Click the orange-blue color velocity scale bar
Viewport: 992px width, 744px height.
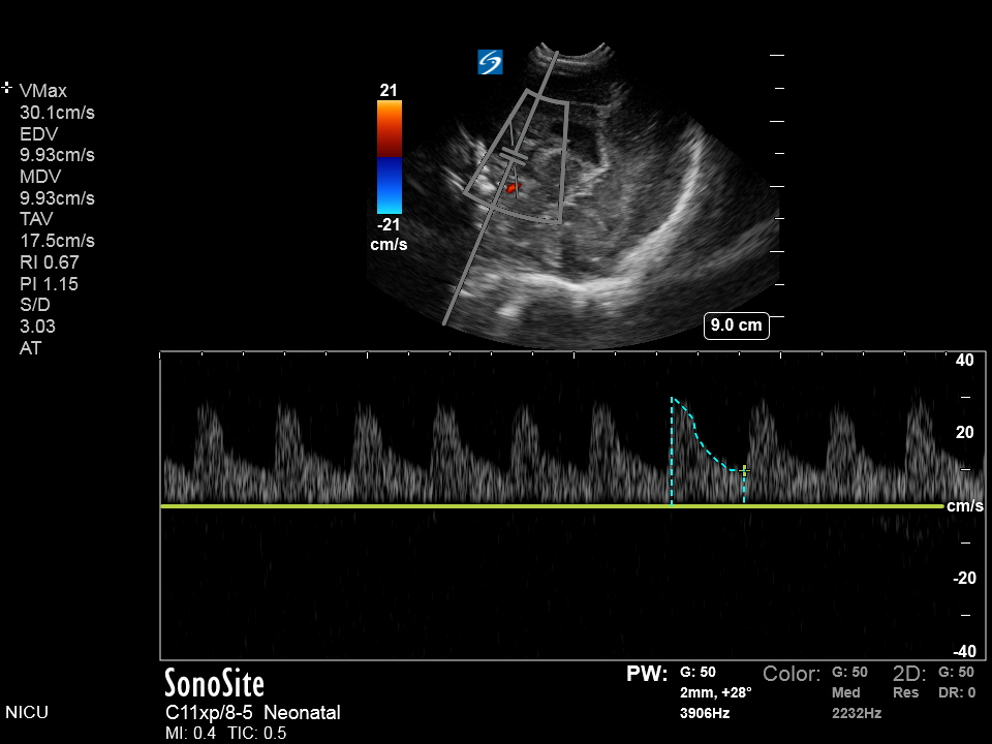(x=389, y=158)
